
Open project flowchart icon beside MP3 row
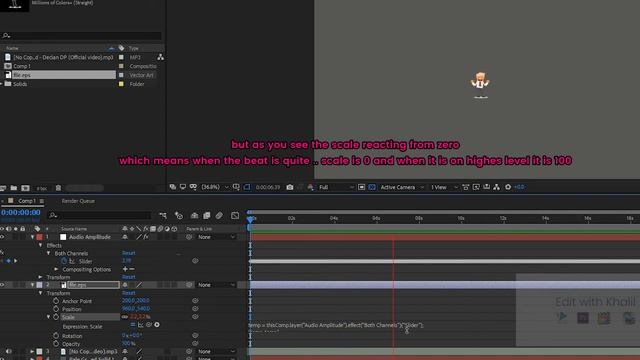pos(160,57)
